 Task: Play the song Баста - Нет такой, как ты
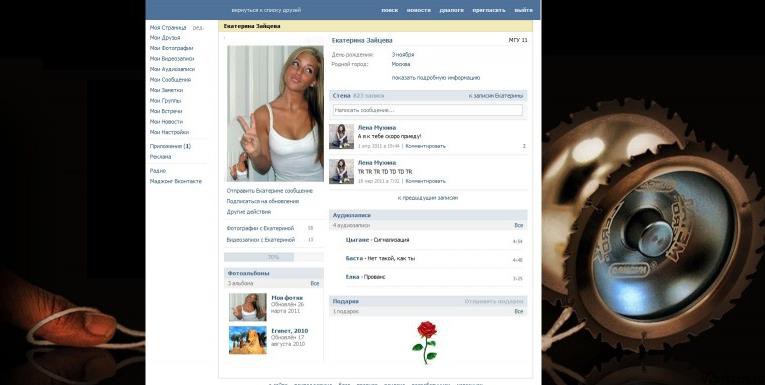tap(381, 259)
